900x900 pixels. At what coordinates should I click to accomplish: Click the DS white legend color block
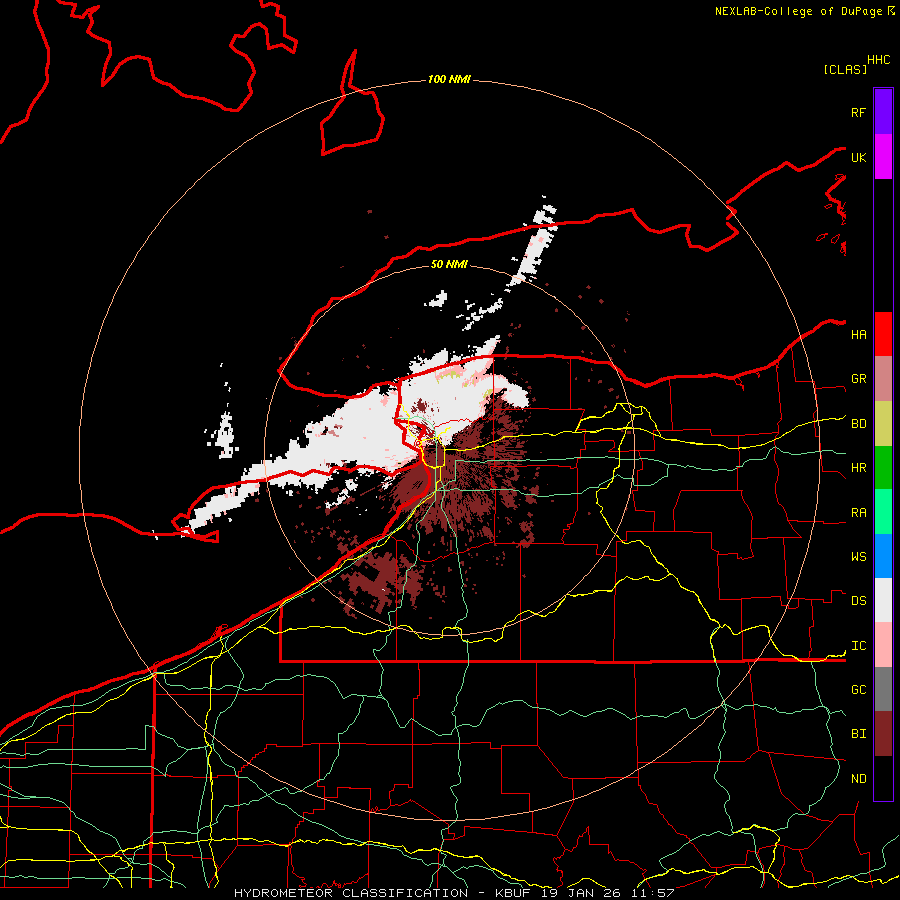[883, 600]
